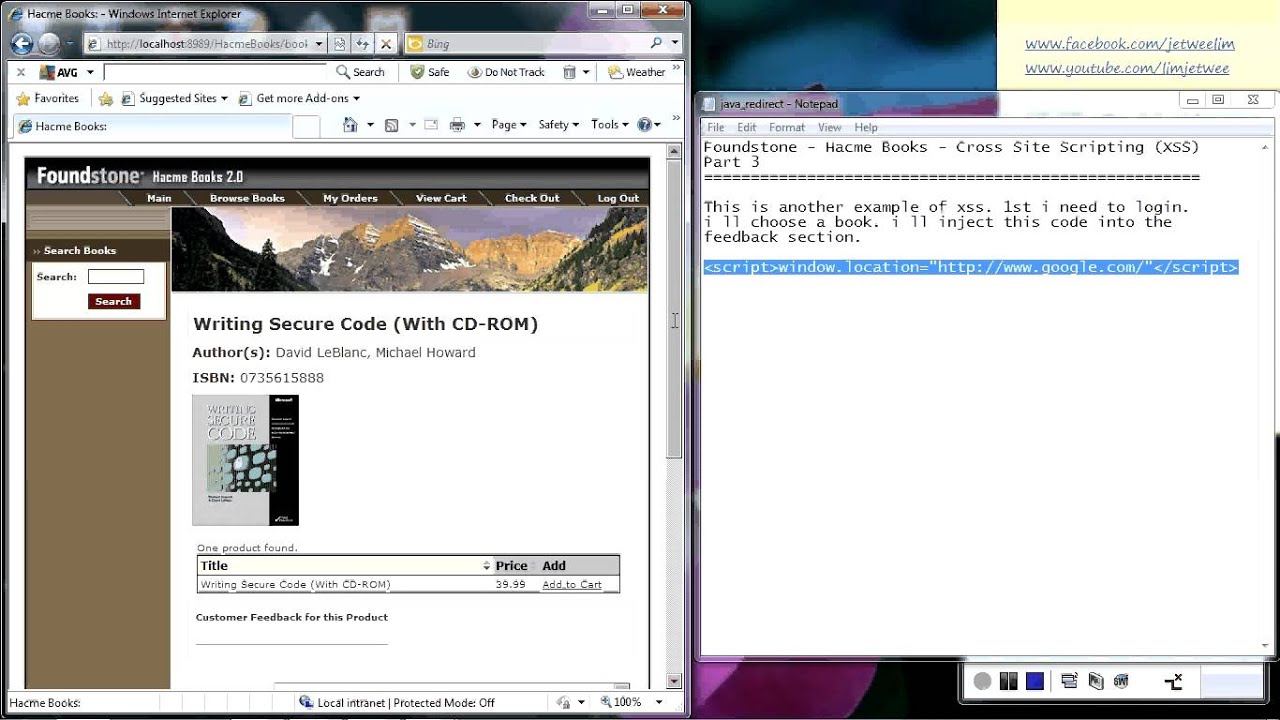Click the recorder minimize-to-tray icon
This screenshot has height=720, width=1280.
[1174, 681]
